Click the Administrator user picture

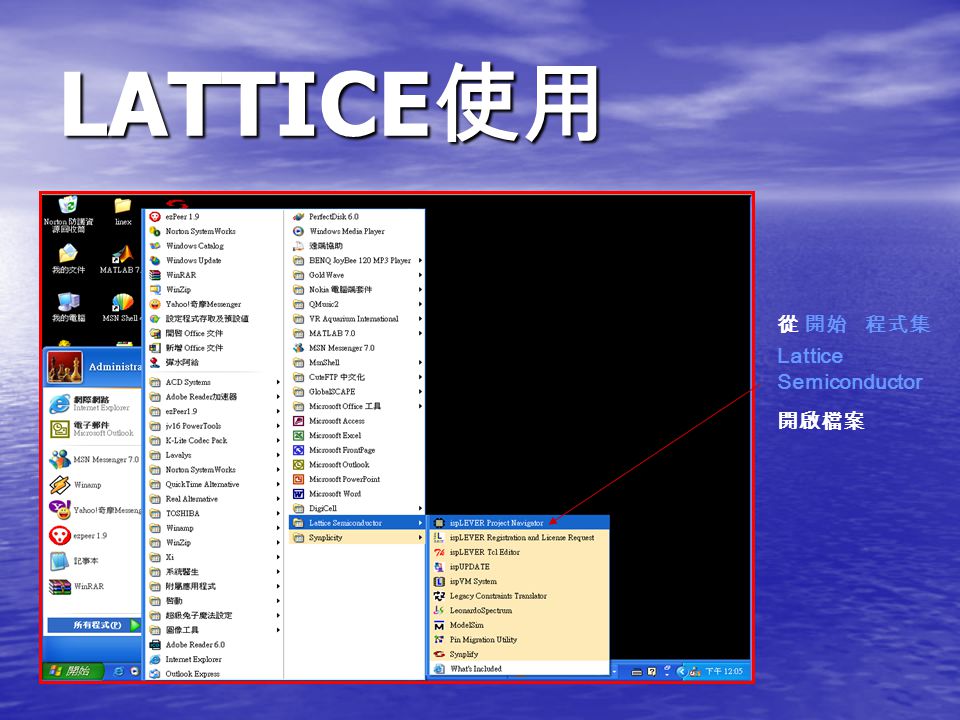point(65,367)
